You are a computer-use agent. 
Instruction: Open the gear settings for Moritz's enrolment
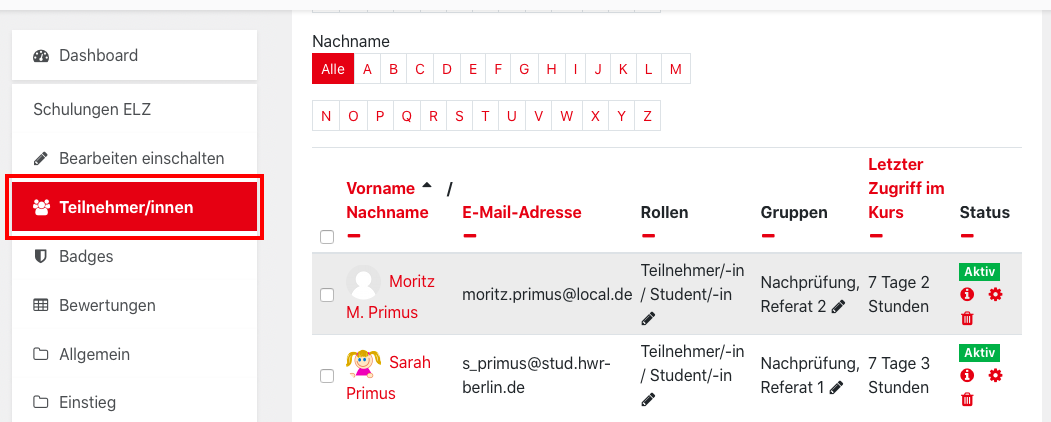pyautogui.click(x=995, y=295)
